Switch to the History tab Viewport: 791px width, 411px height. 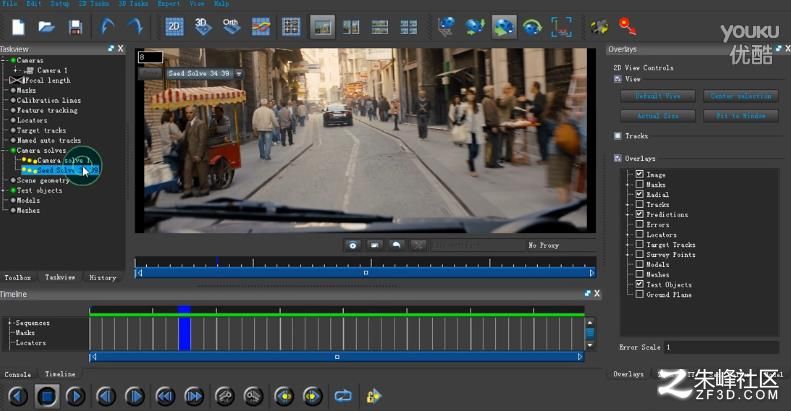[x=102, y=277]
